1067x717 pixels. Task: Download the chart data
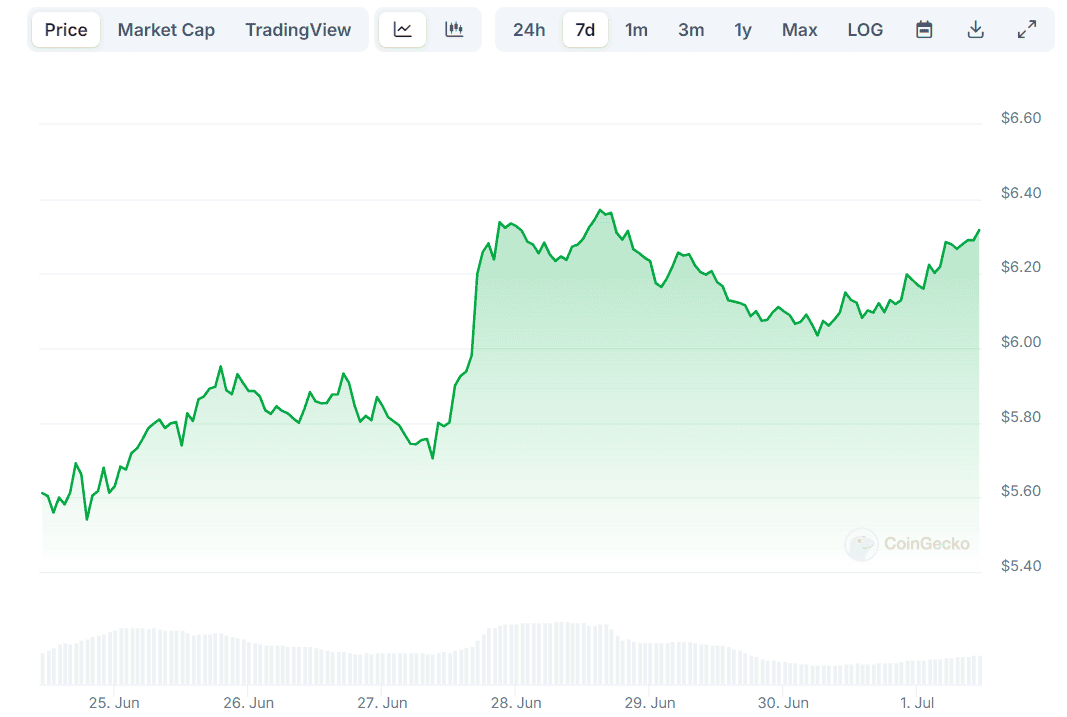coord(975,29)
